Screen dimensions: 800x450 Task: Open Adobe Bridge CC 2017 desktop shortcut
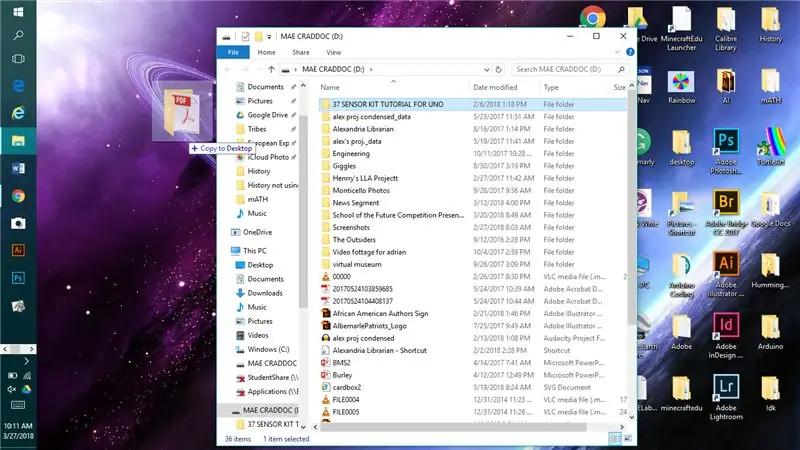(726, 213)
